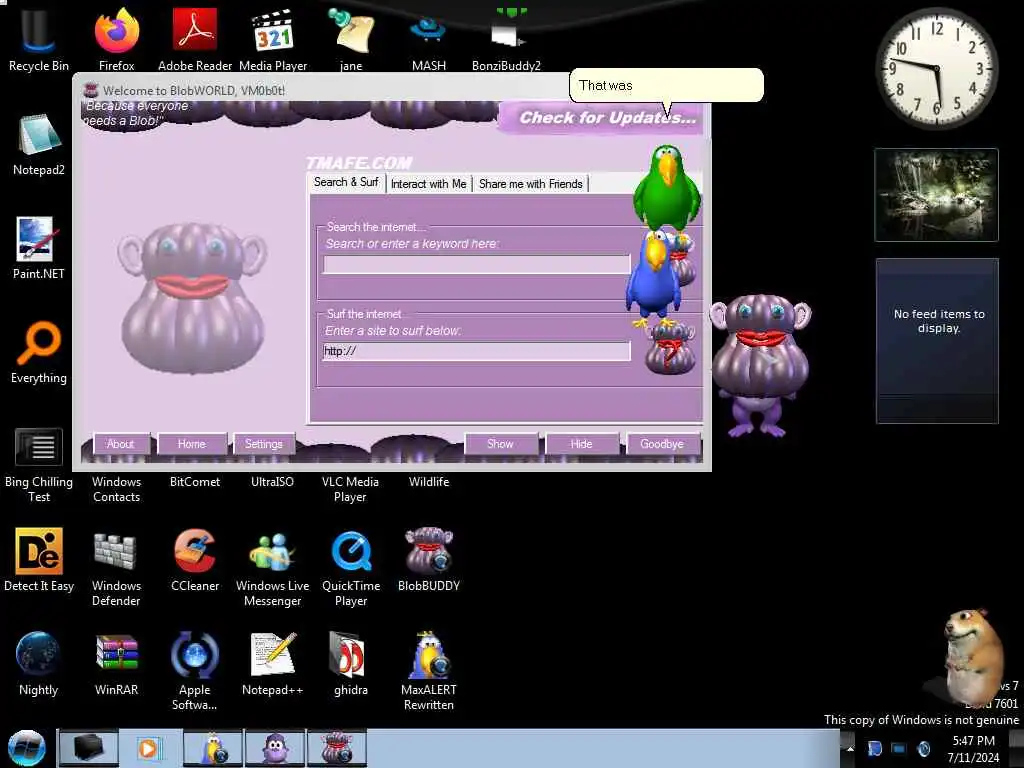The width and height of the screenshot is (1024, 768).
Task: Click the green parrot desktop character
Action: point(667,188)
